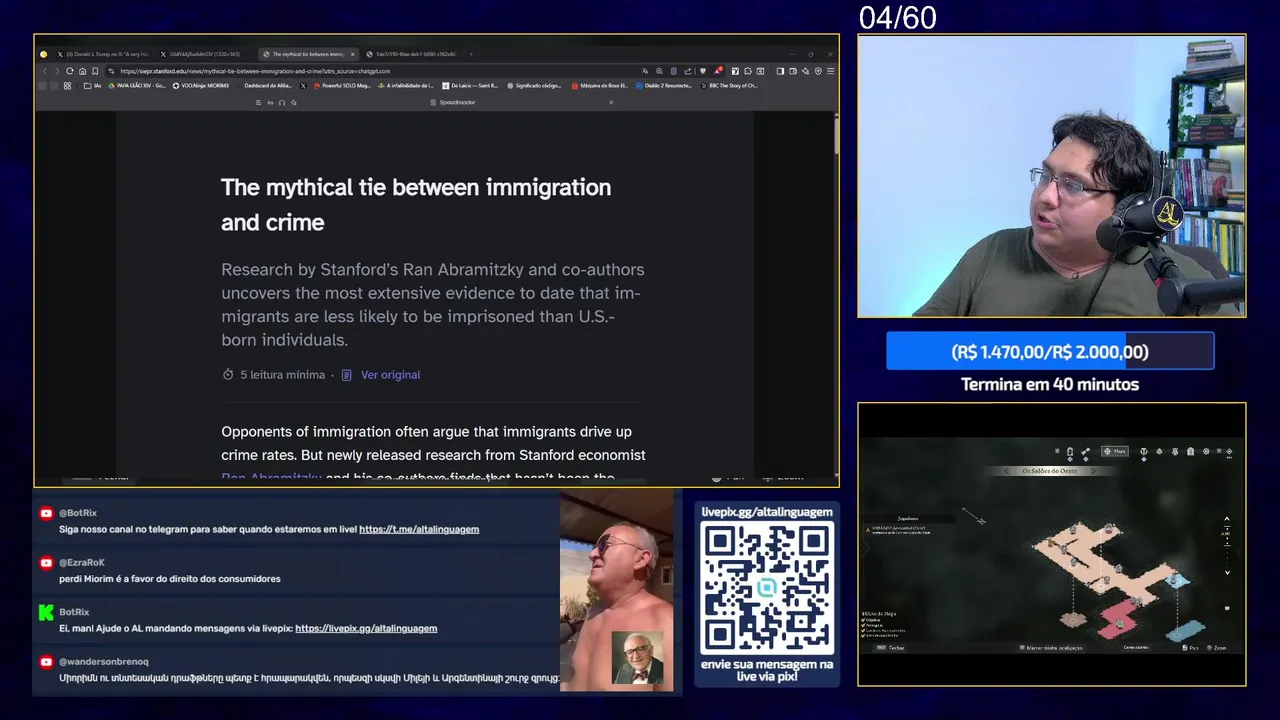Open the BBC The Story of bookmark
This screenshot has height=720, width=1280.
point(729,86)
